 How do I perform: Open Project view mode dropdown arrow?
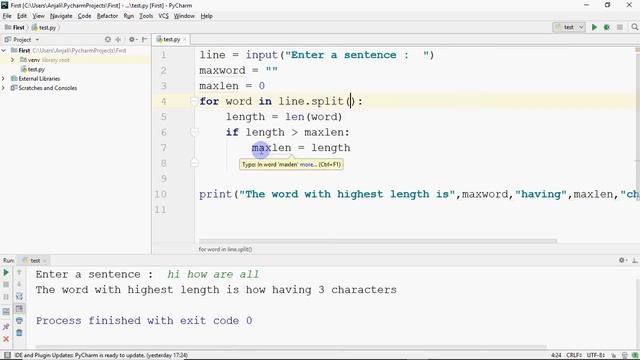37,40
